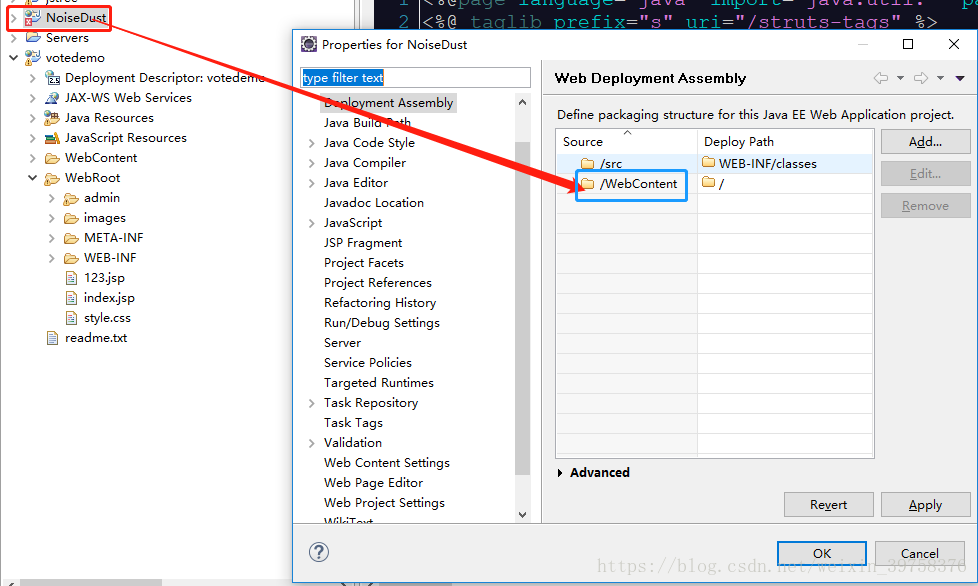Collapse the votedemo project node
This screenshot has height=586, width=978.
[x=13, y=58]
